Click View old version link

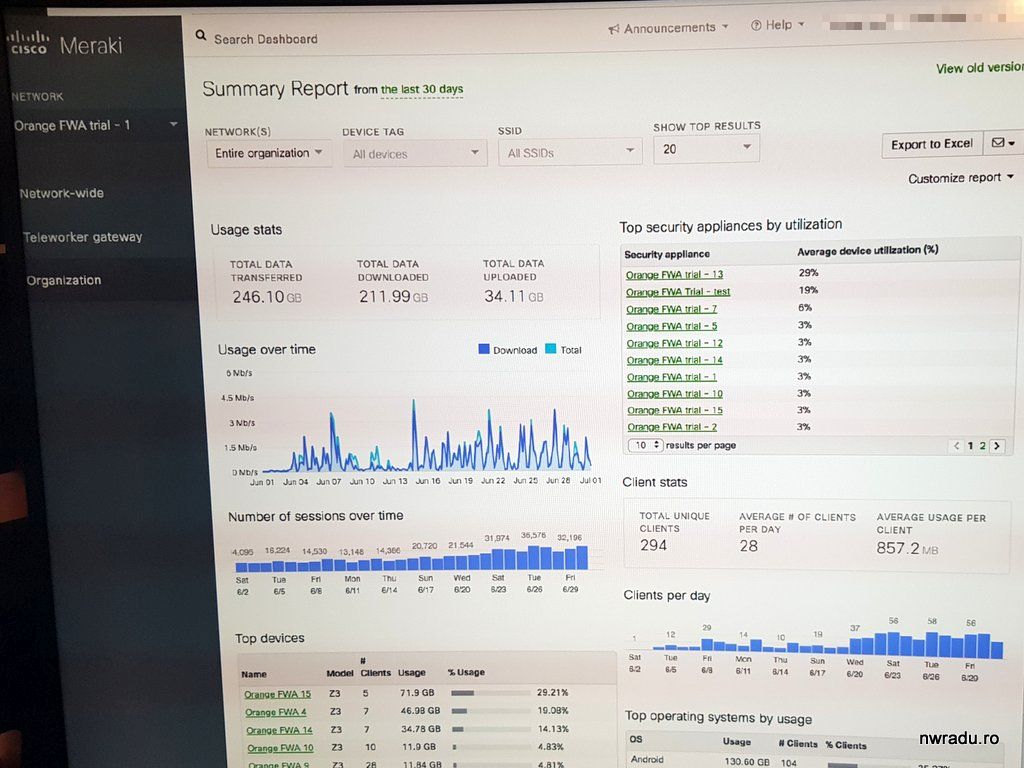[x=979, y=67]
